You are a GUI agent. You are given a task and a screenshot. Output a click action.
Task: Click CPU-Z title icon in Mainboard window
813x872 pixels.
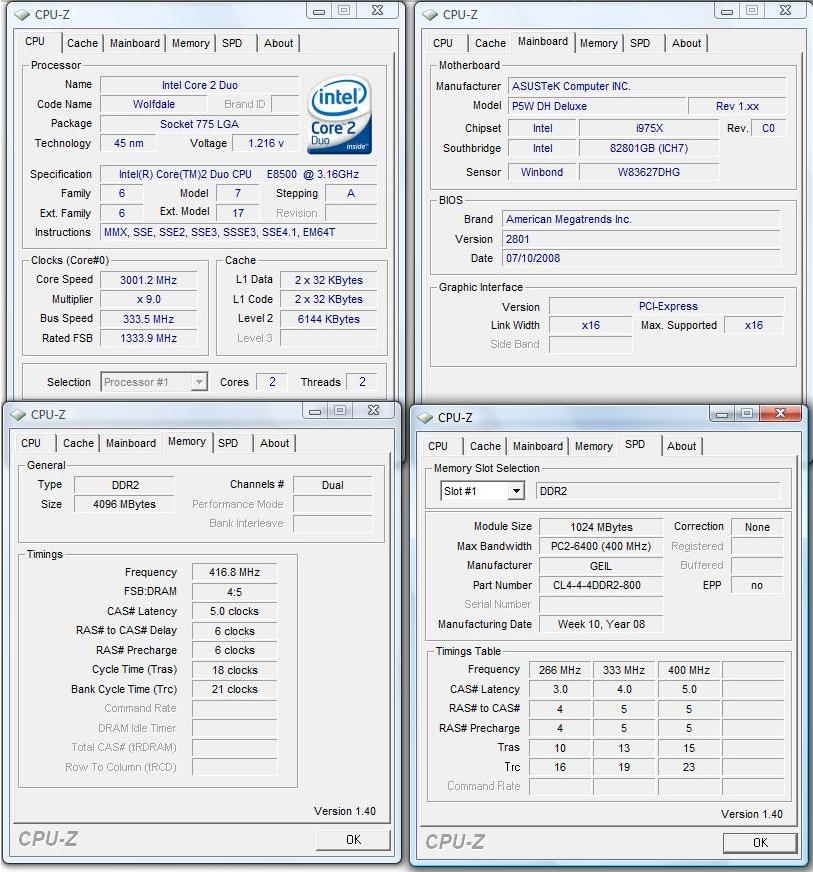[x=430, y=14]
